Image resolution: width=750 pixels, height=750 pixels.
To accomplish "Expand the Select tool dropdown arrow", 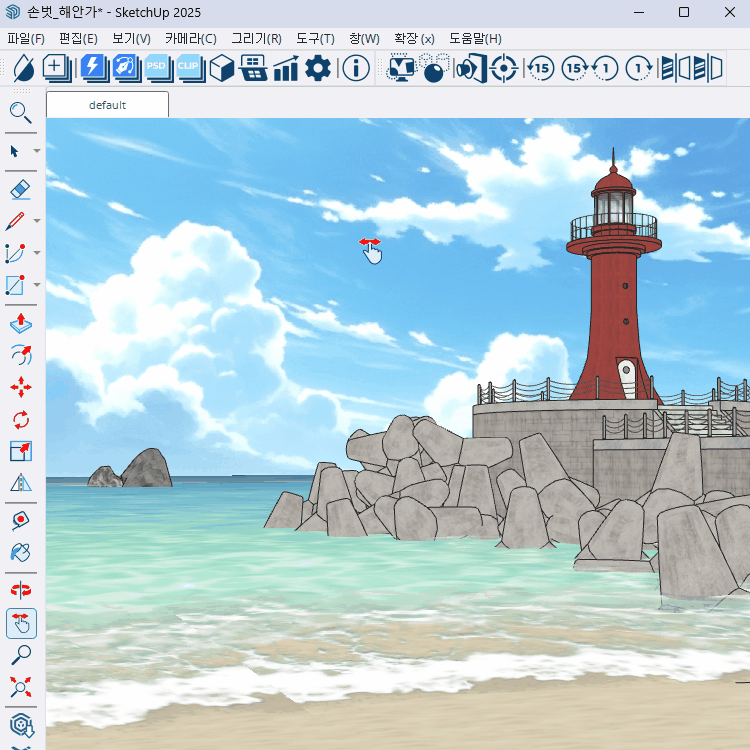I will click(x=37, y=151).
